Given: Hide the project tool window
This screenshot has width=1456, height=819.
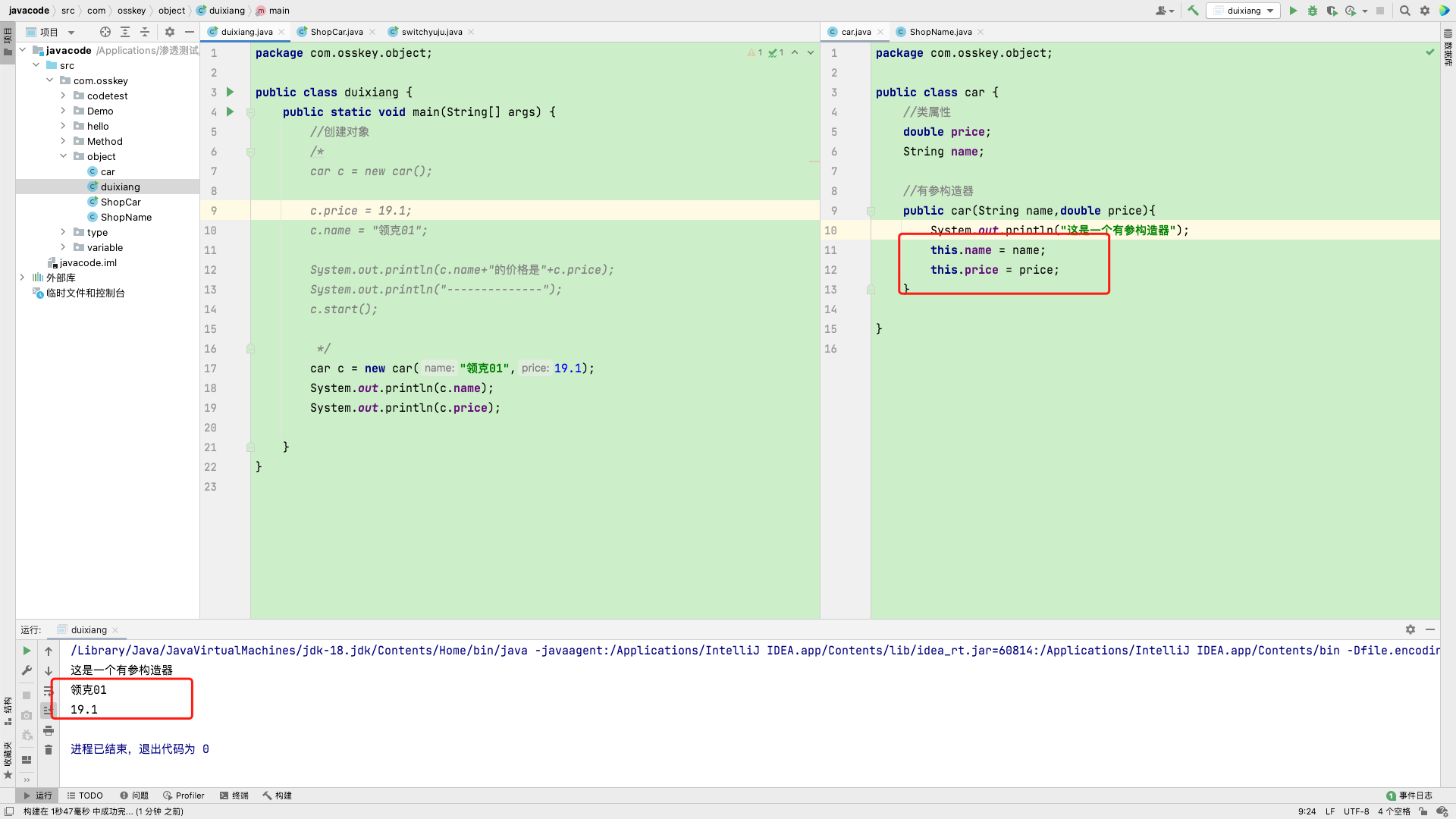Looking at the screenshot, I should [x=190, y=32].
